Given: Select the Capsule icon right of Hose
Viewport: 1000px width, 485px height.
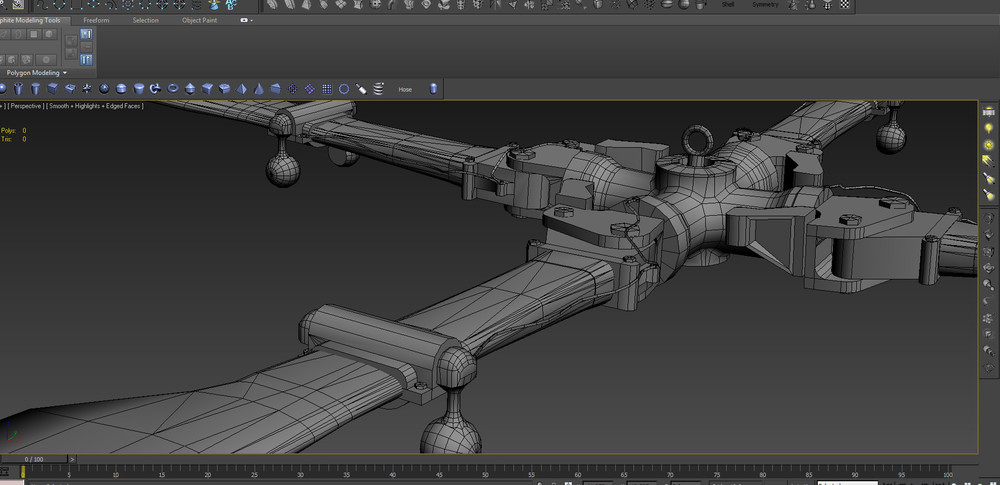Looking at the screenshot, I should click(433, 89).
